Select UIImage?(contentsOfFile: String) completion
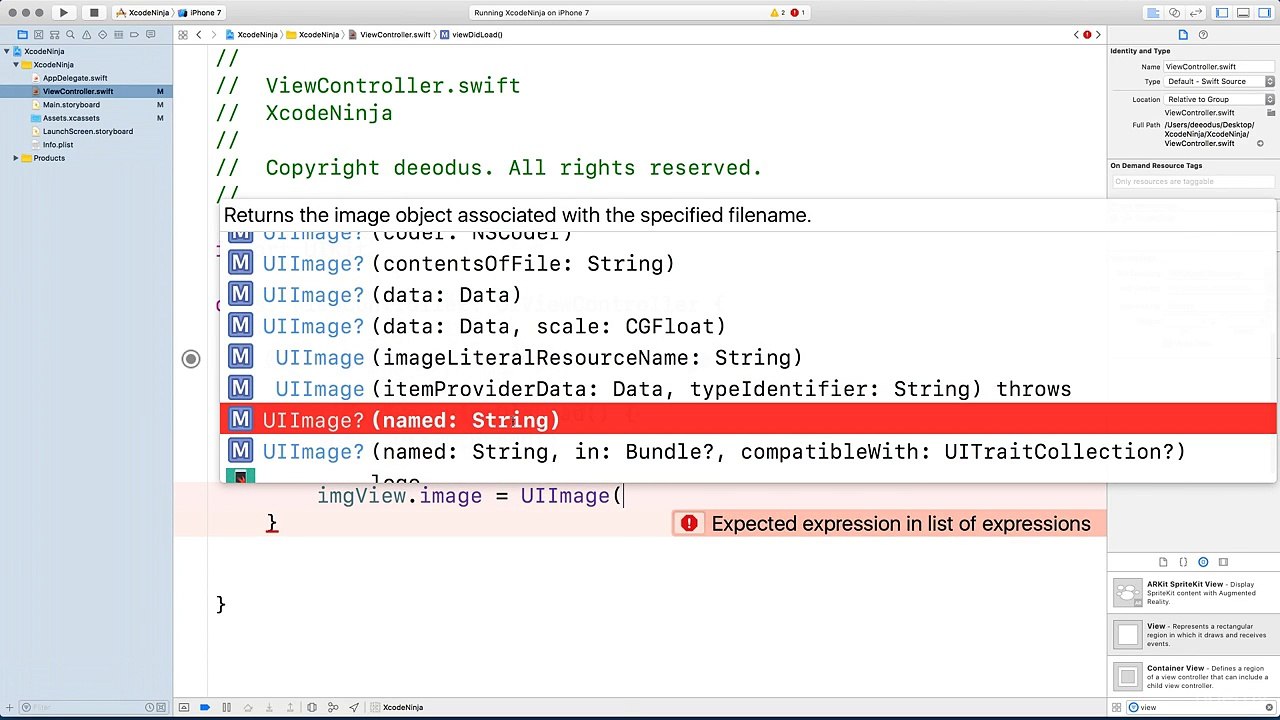 click(x=748, y=264)
